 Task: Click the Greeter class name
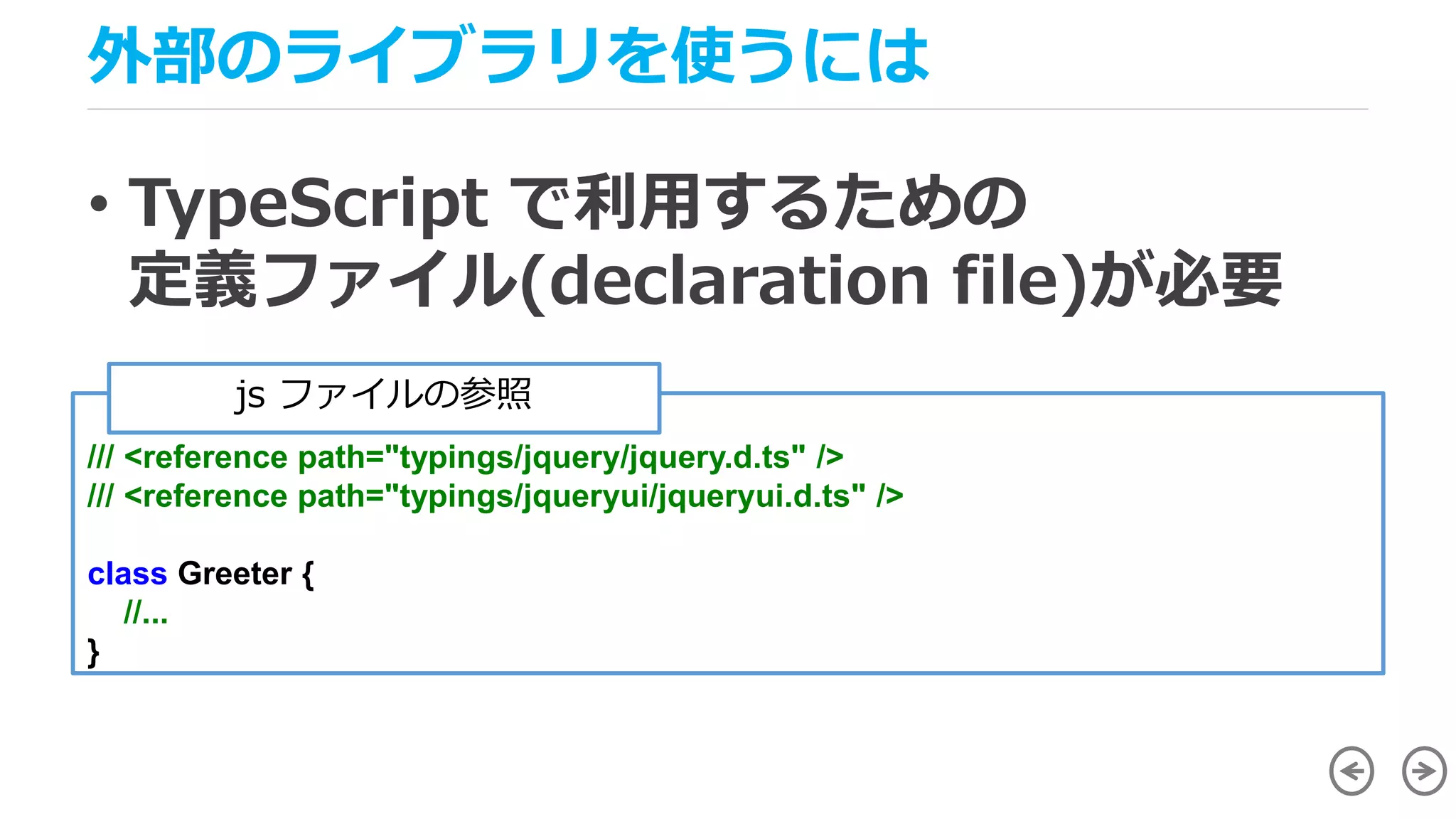click(235, 573)
